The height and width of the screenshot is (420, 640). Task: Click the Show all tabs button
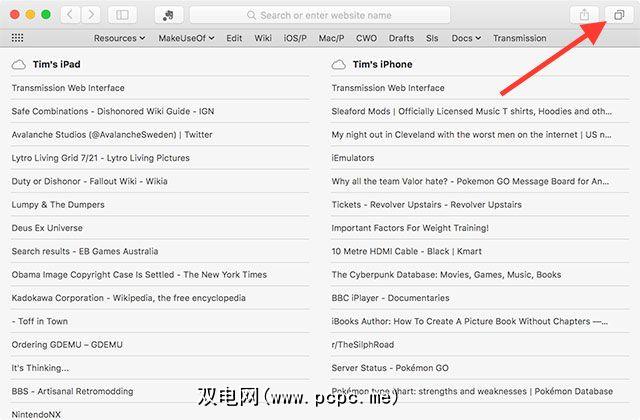(619, 15)
